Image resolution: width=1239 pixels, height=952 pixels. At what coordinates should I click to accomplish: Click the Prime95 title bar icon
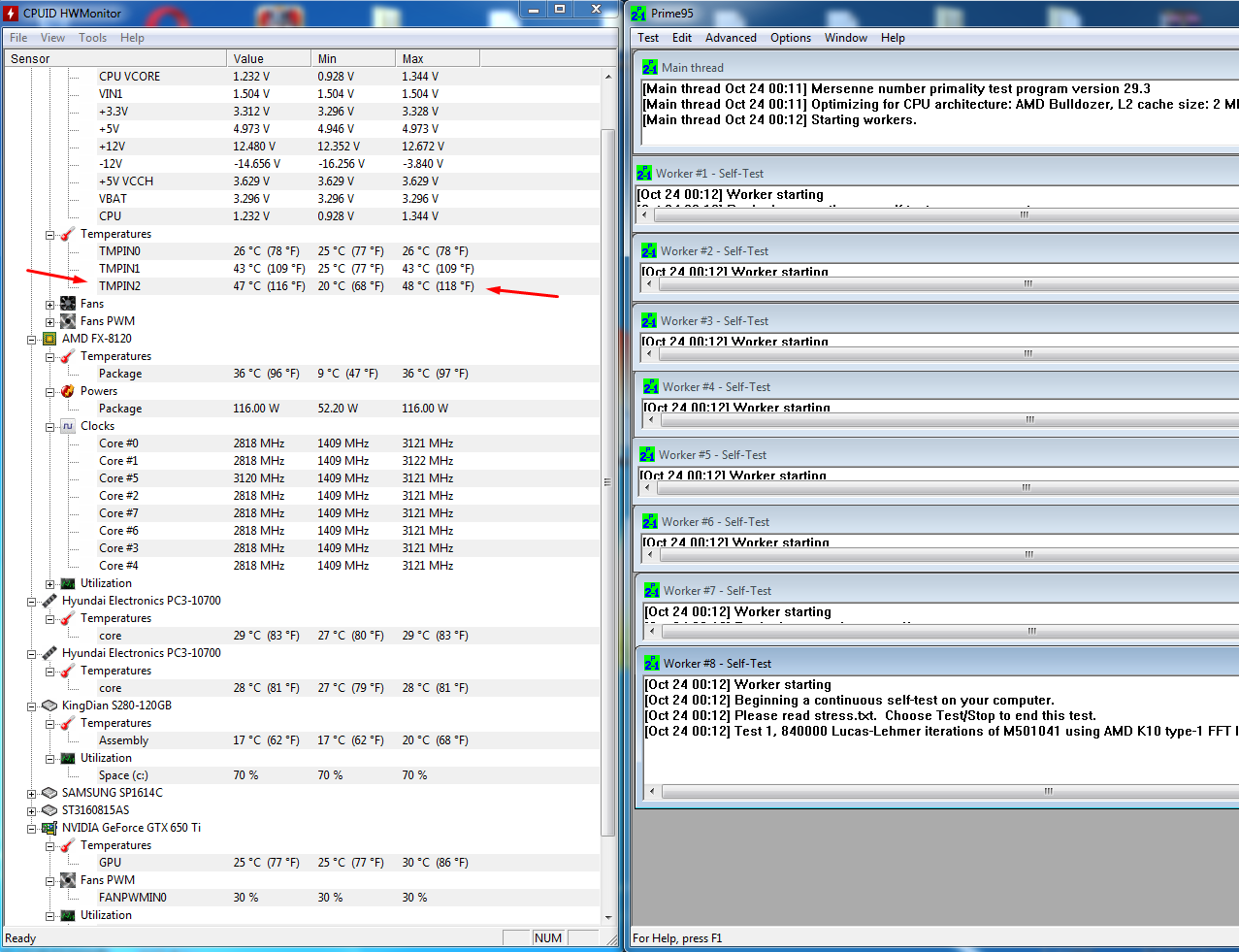point(637,13)
